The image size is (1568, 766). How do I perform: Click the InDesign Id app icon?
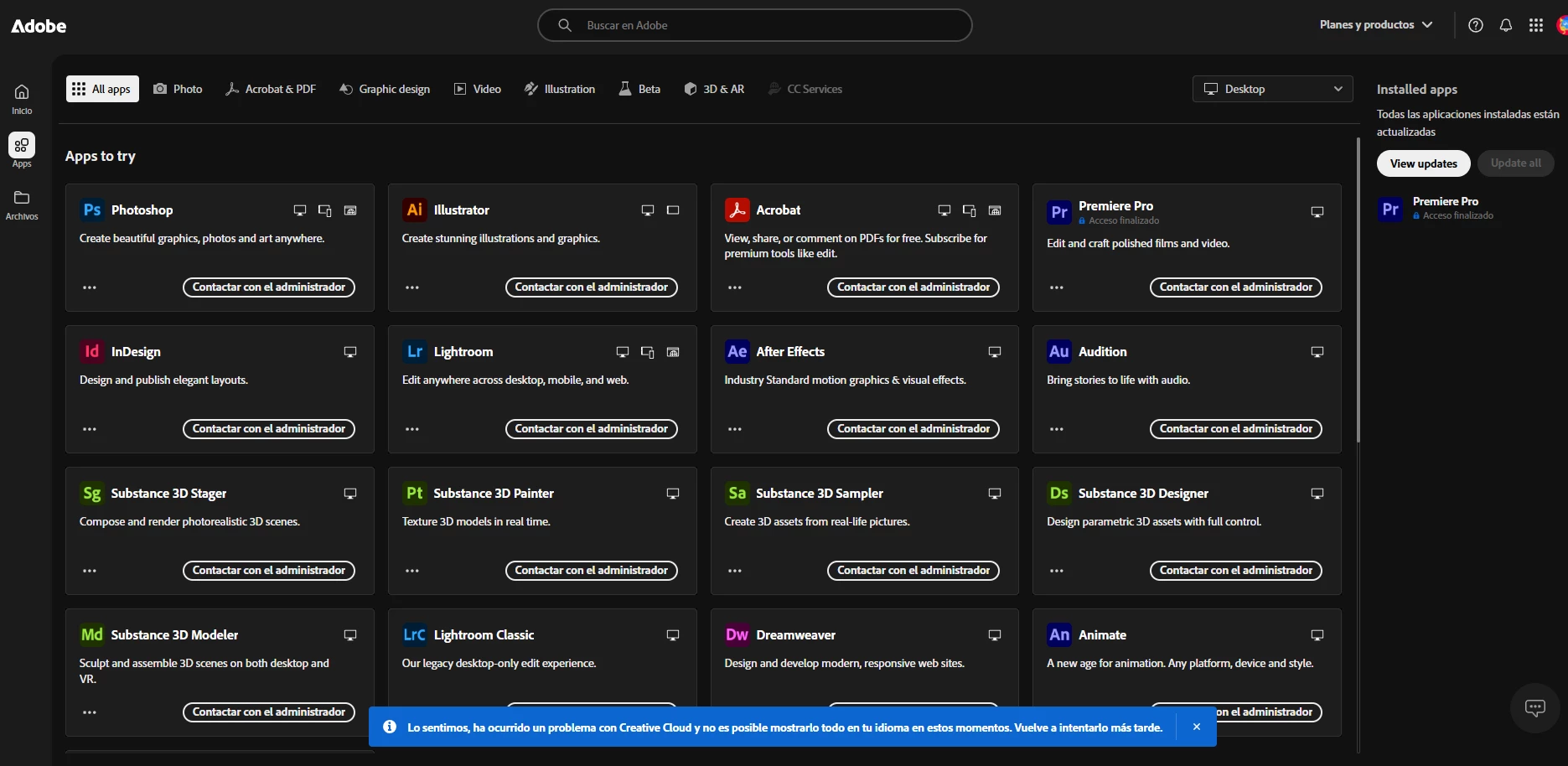point(92,351)
